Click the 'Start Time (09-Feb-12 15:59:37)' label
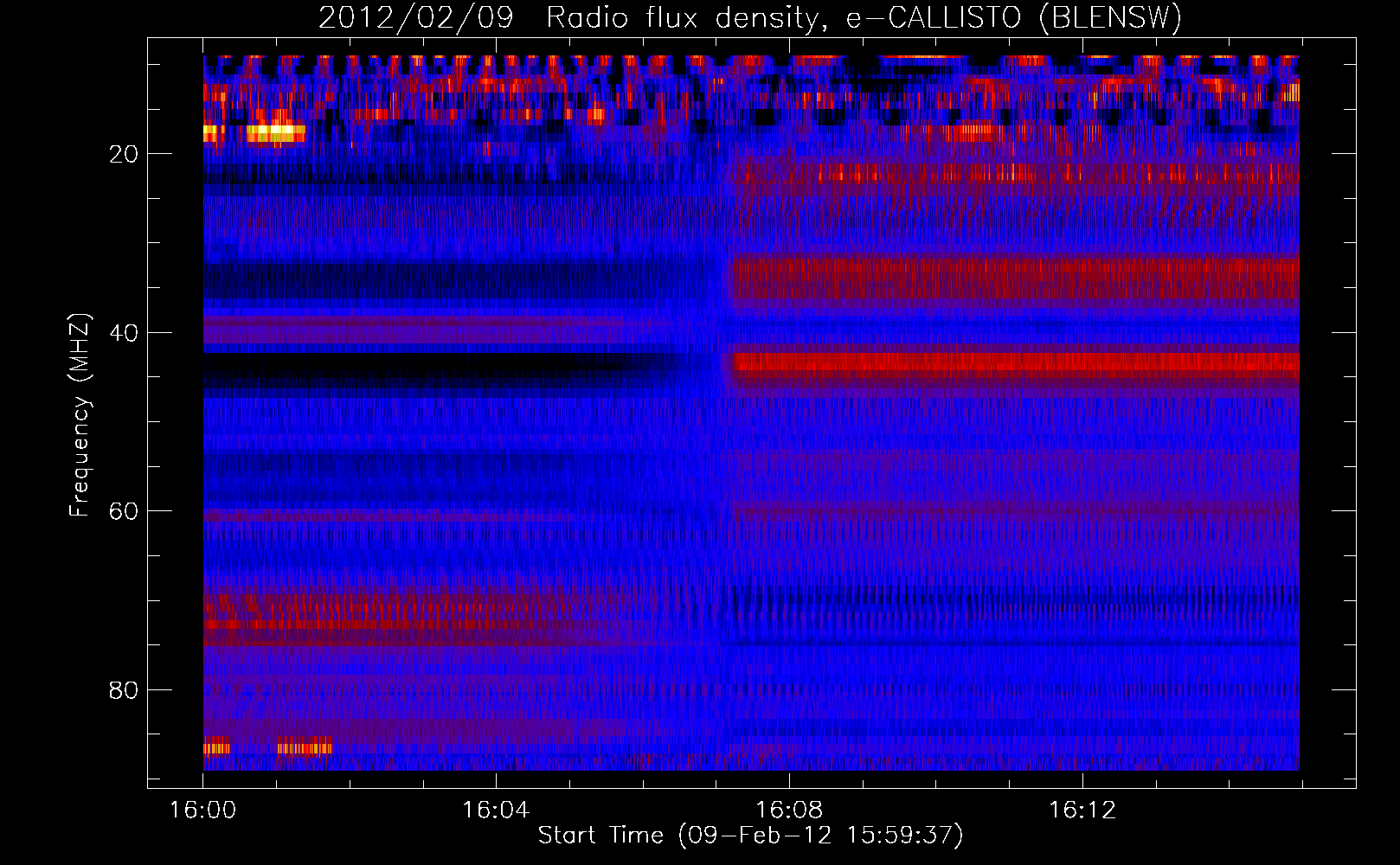The height and width of the screenshot is (865, 1400). [x=750, y=836]
